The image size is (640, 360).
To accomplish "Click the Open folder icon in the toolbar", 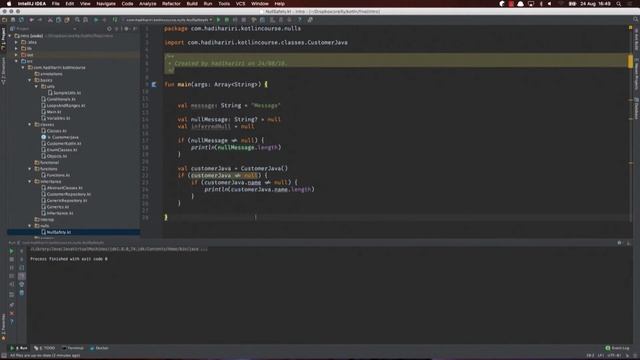I will 4,20.
